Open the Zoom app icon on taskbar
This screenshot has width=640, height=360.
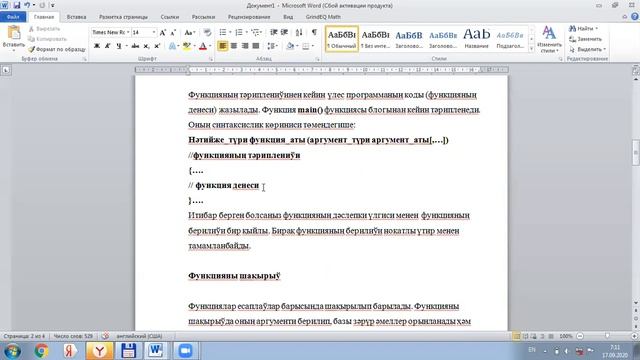pos(185,351)
